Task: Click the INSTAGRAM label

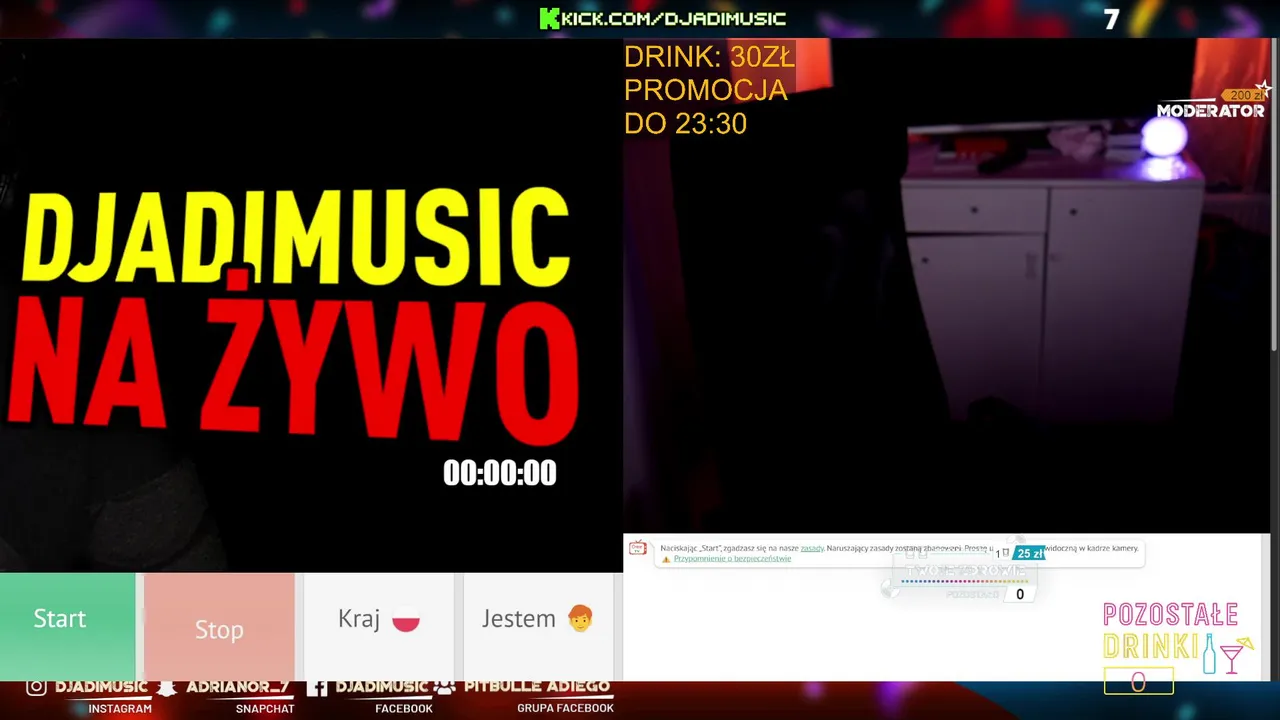Action: pos(120,708)
